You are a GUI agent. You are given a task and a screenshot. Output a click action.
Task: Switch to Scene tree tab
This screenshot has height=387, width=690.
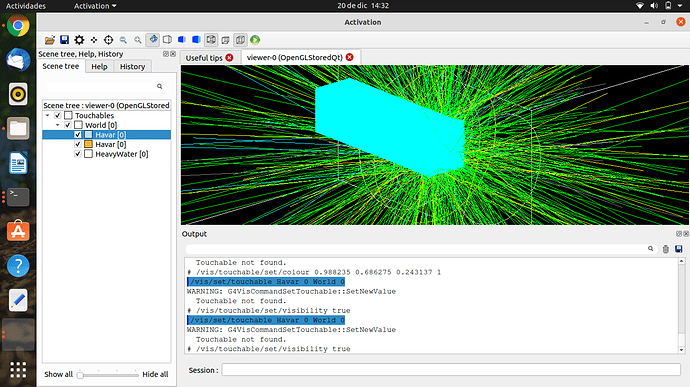pos(61,66)
